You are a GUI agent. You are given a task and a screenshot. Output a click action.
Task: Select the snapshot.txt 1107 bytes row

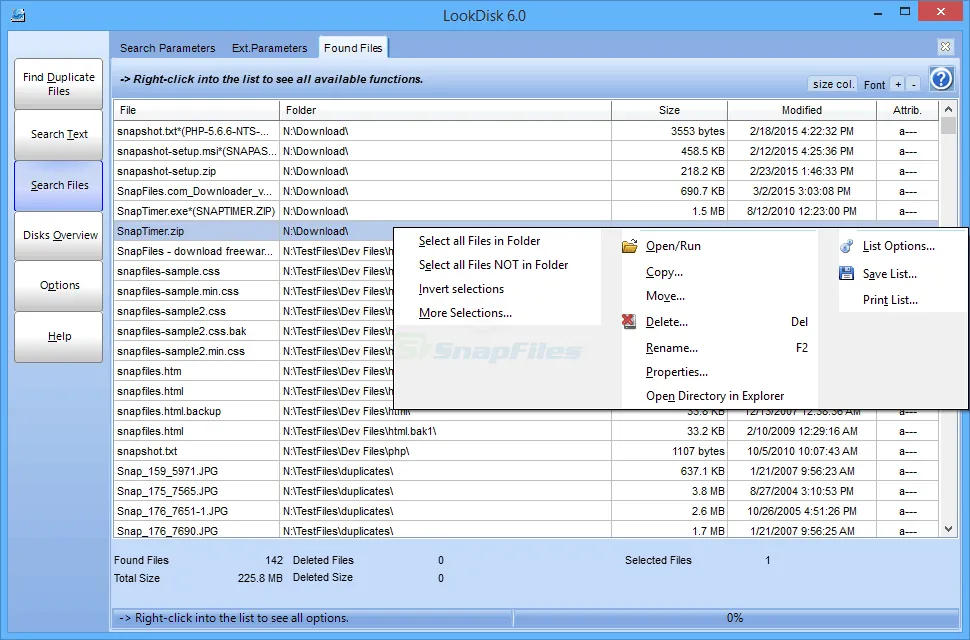526,451
